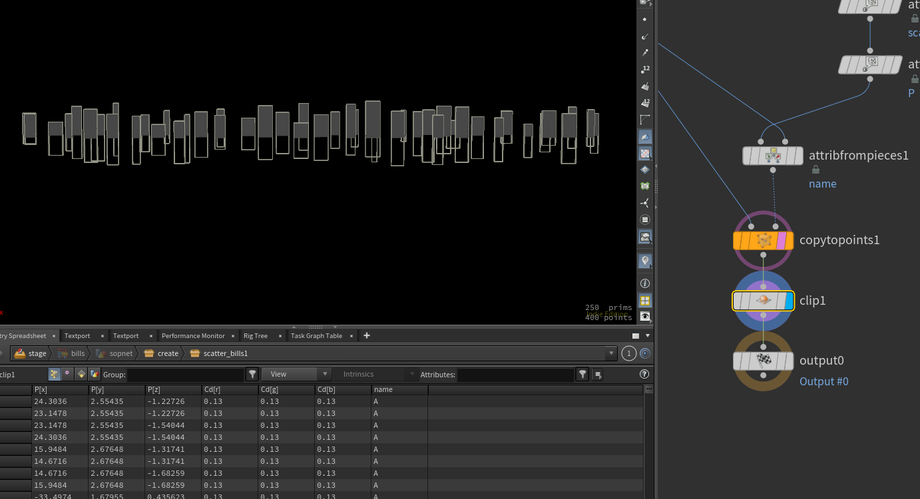Select the attribfrompieces1 node
This screenshot has height=499, width=920.
(773, 156)
